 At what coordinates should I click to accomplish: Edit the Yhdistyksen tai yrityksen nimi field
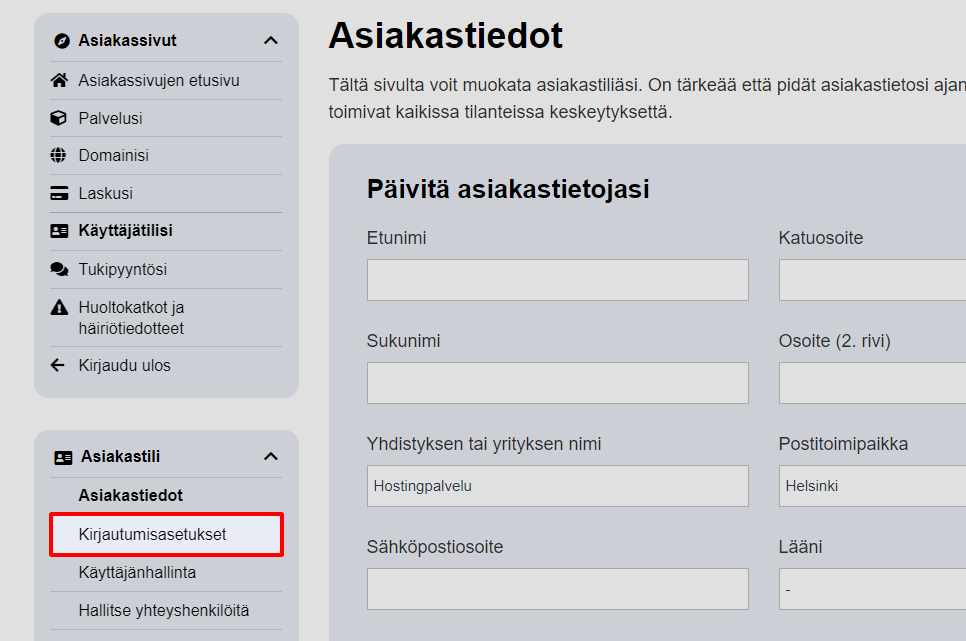(x=557, y=486)
